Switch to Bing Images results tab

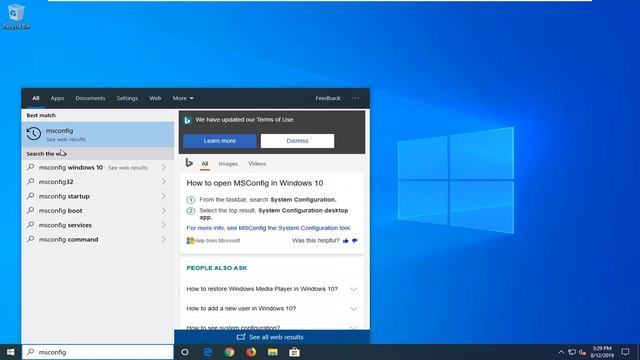click(228, 164)
